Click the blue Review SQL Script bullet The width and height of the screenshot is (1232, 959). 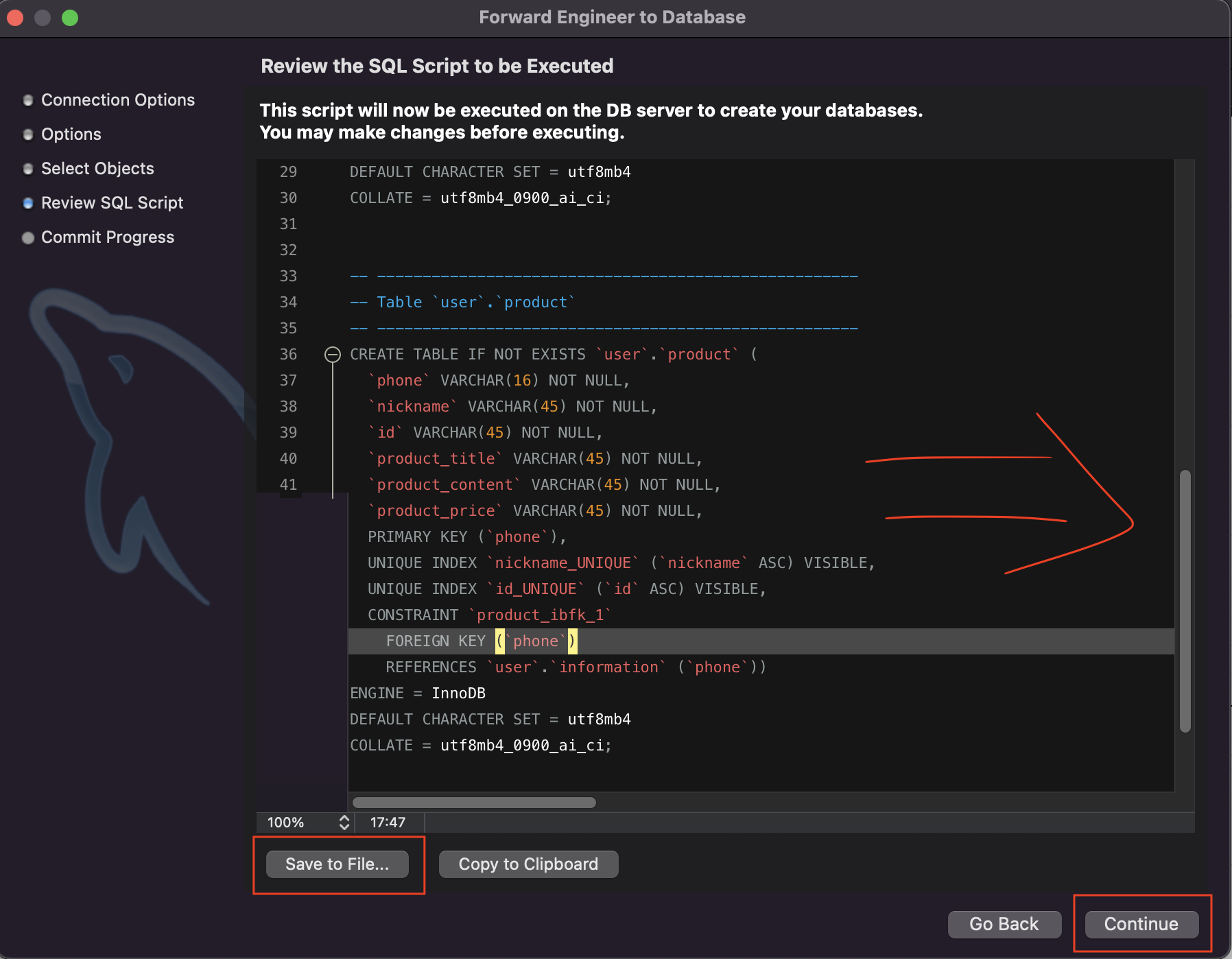[28, 203]
